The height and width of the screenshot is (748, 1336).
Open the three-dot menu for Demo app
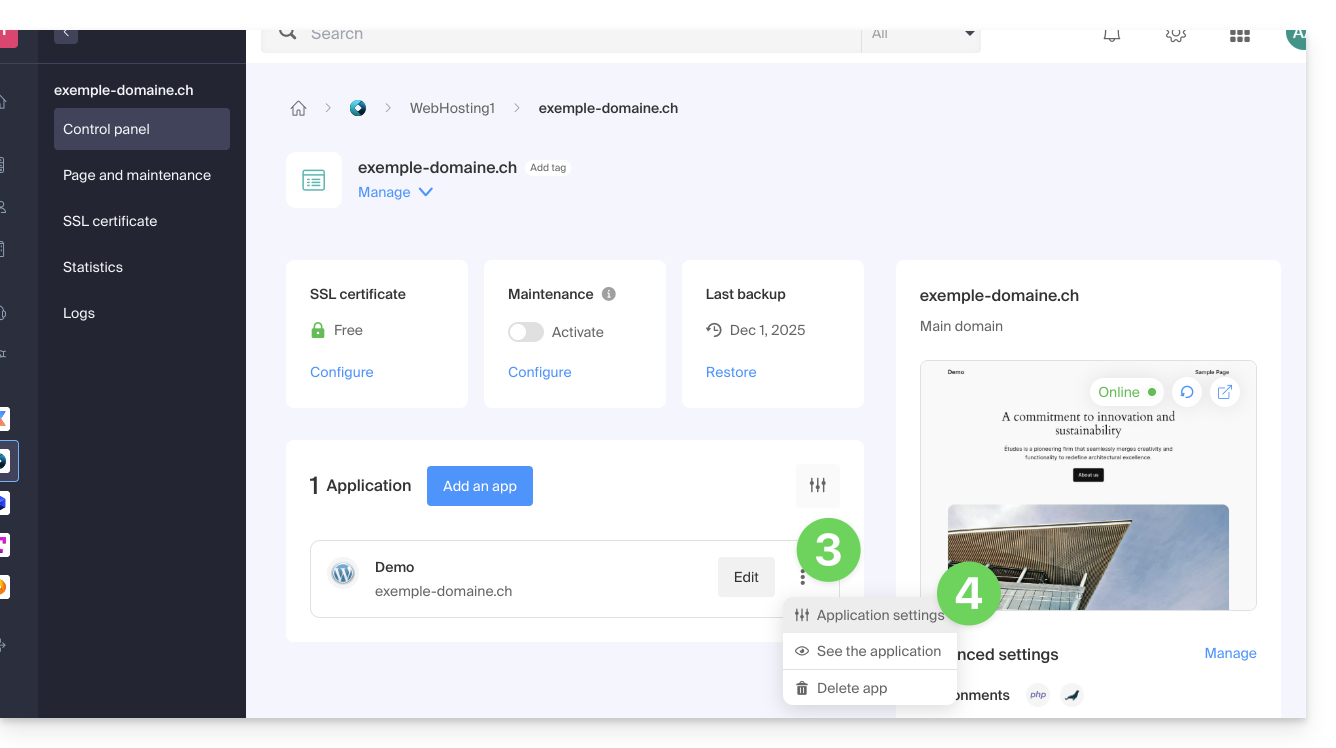(802, 577)
